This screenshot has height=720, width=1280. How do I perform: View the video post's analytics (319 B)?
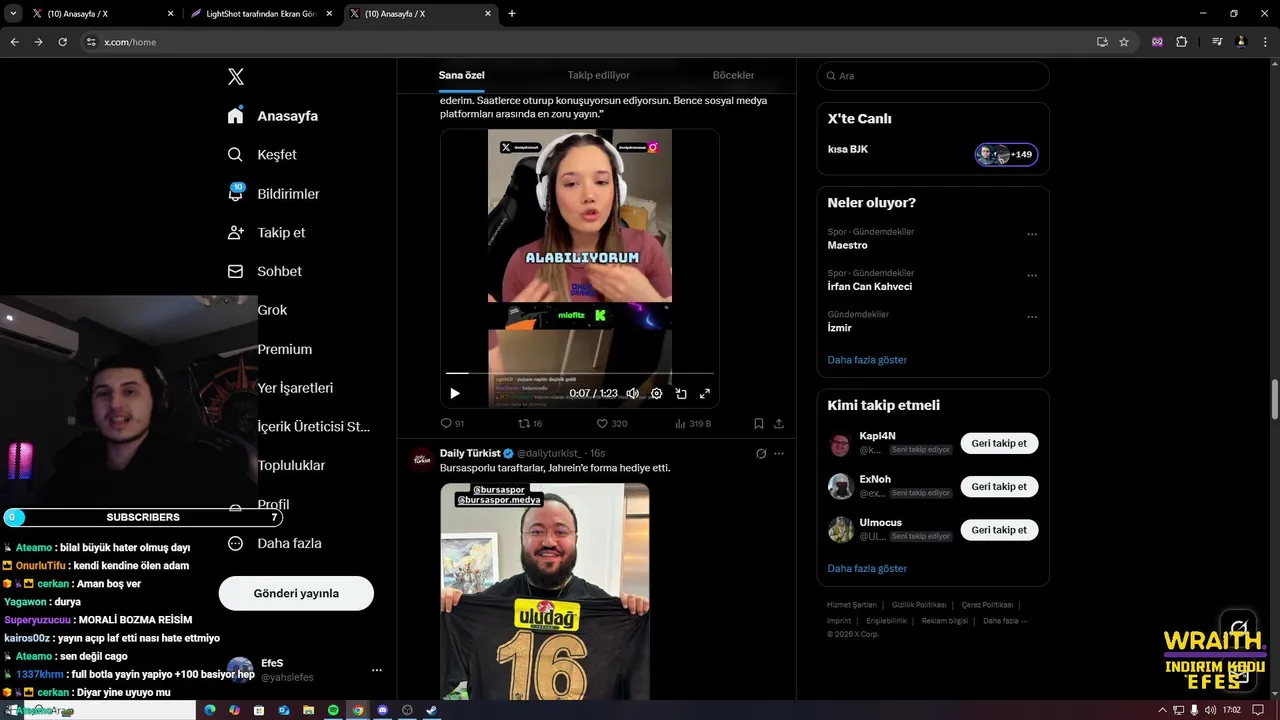pos(693,424)
